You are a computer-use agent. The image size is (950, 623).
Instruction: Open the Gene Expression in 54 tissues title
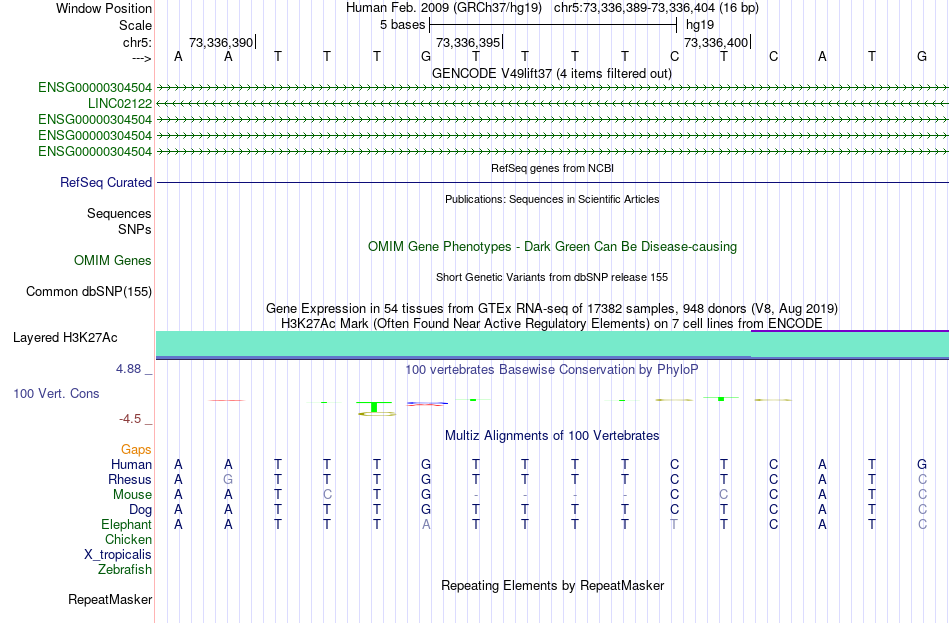[x=552, y=308]
